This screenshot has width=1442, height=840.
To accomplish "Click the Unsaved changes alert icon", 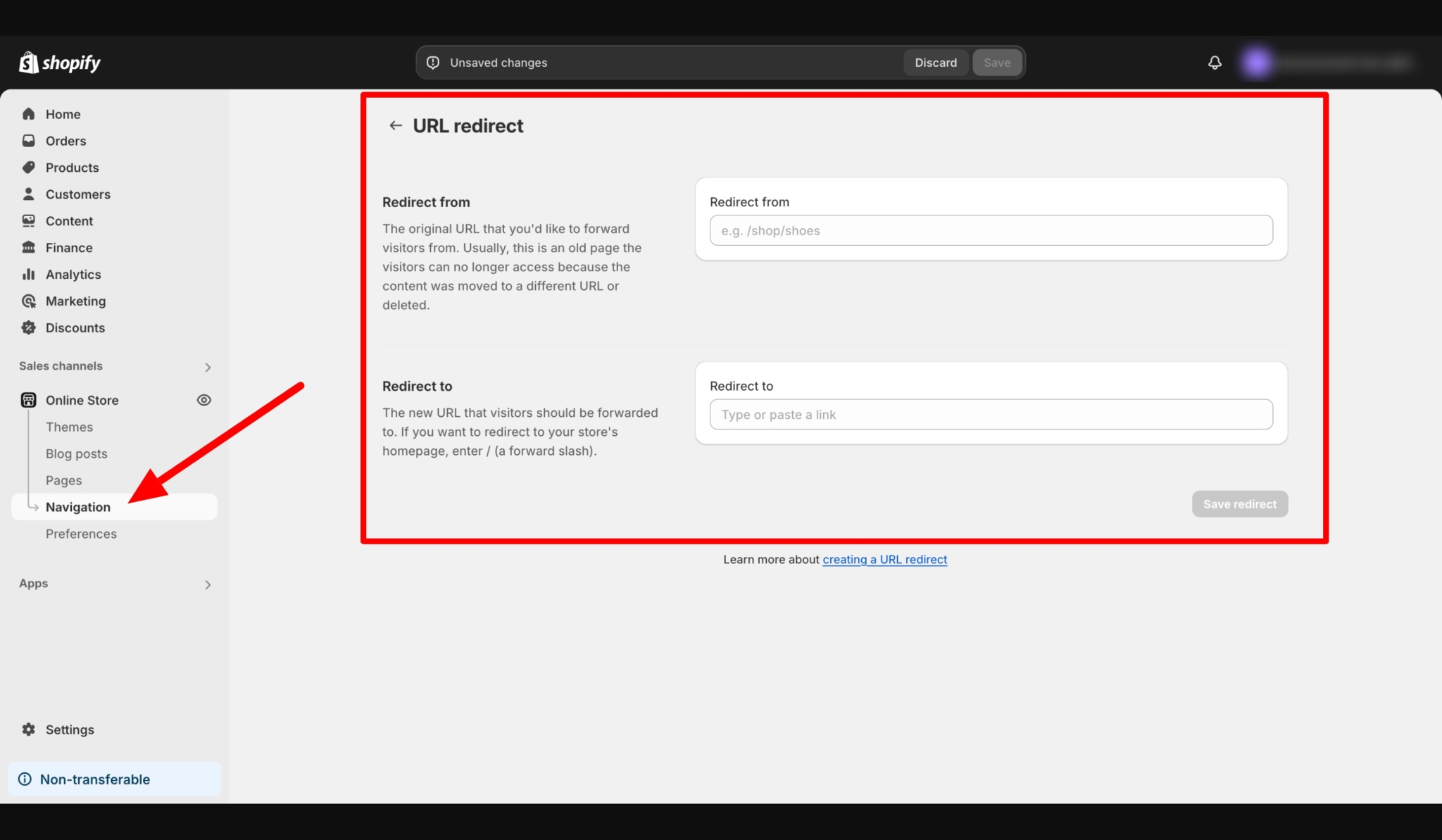I will [432, 62].
